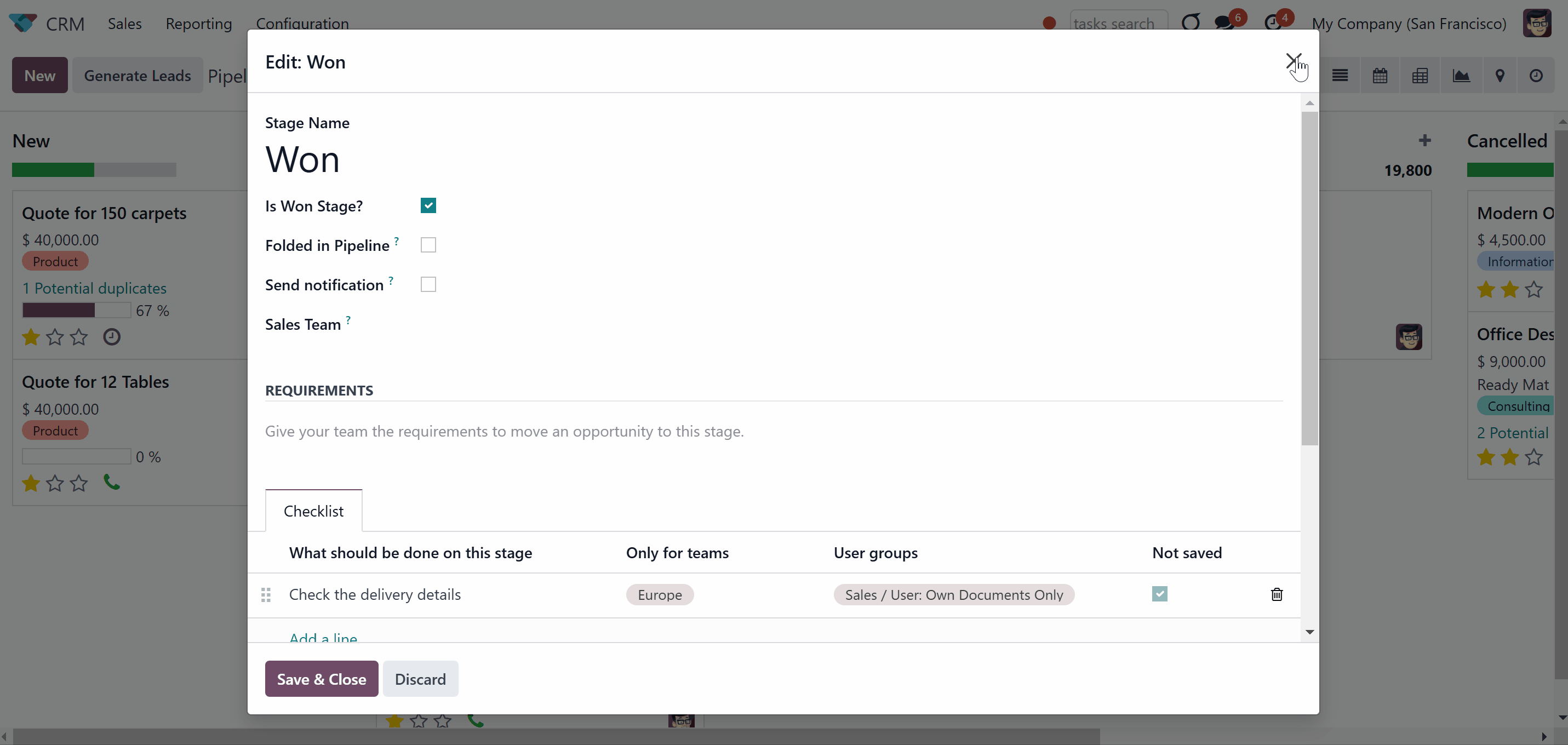Viewport: 1568px width, 745px height.
Task: Enable Send notification checkbox
Action: click(428, 284)
